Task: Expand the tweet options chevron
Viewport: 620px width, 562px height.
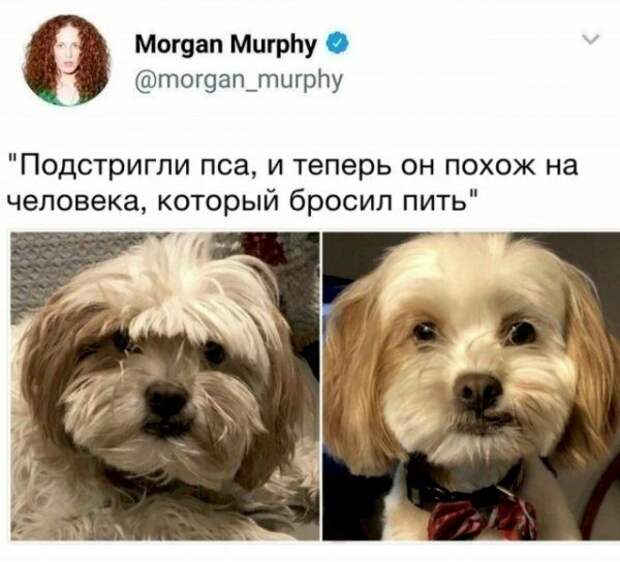Action: point(591,38)
